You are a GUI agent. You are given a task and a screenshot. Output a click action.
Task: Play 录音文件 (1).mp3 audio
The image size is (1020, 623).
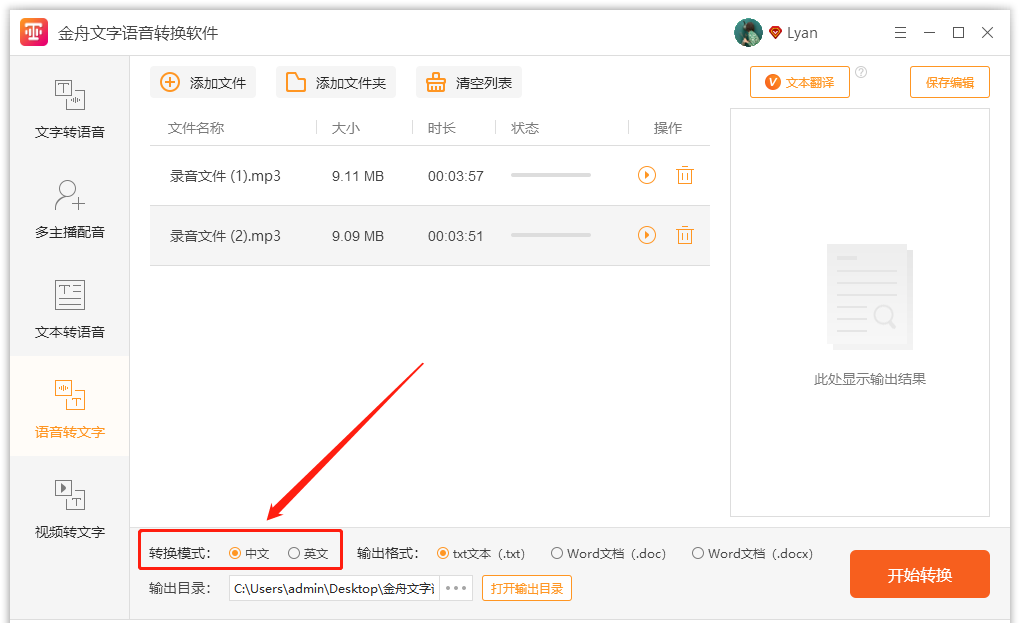(647, 176)
